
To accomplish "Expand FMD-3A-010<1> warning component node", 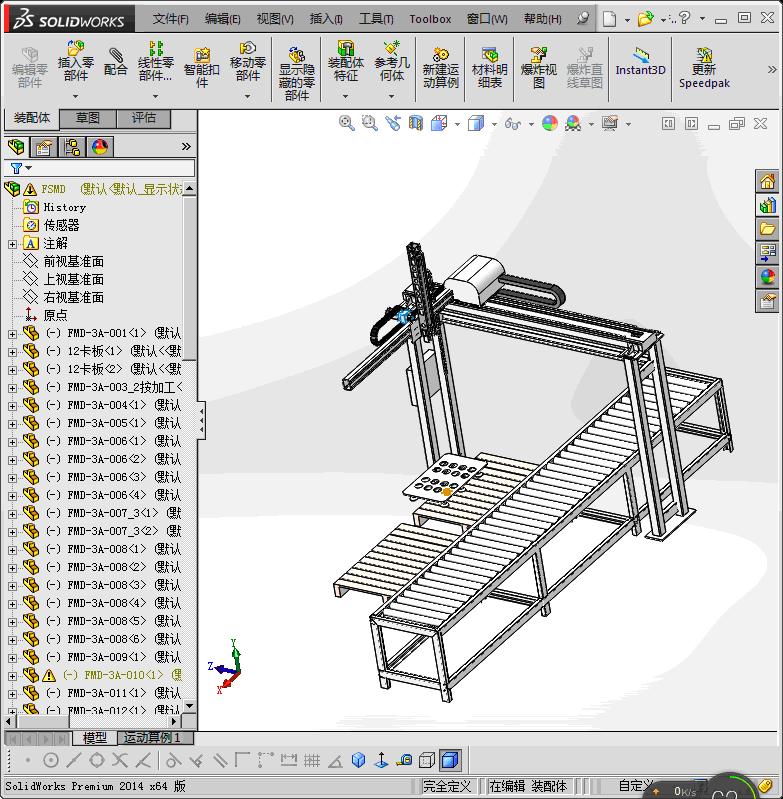I will click(x=12, y=676).
